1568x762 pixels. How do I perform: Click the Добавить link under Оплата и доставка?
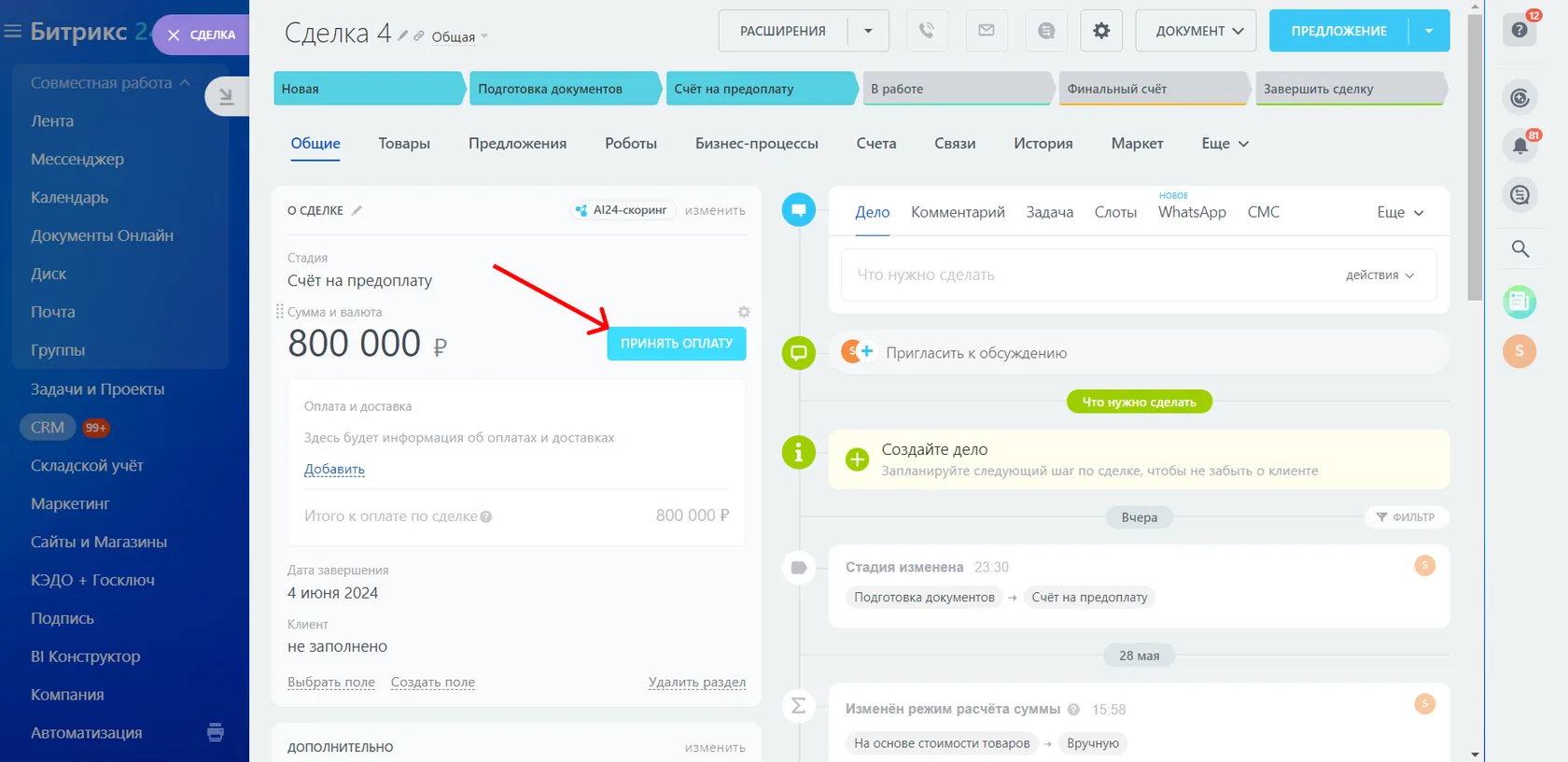pyautogui.click(x=334, y=470)
